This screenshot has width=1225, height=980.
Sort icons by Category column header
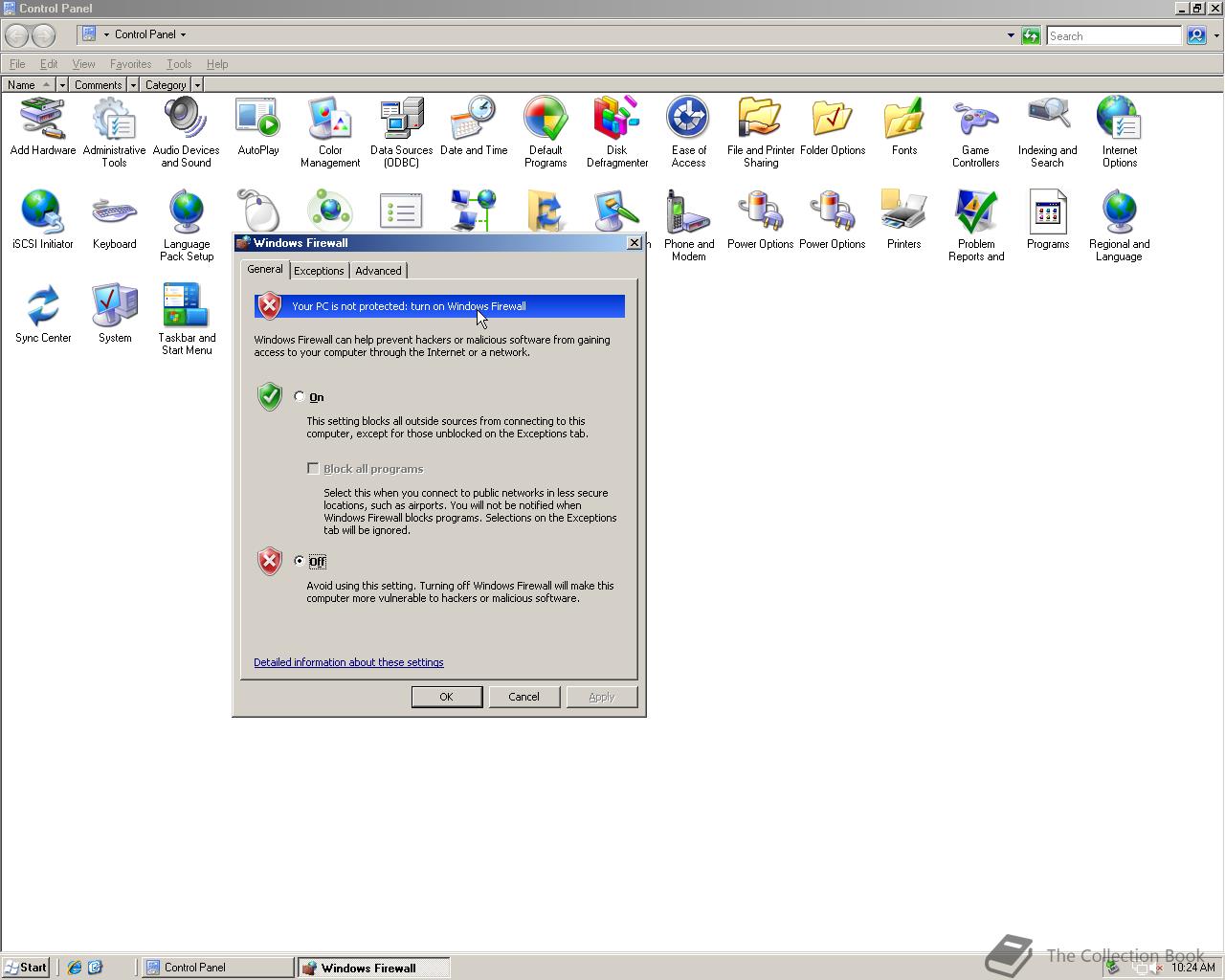[x=167, y=85]
